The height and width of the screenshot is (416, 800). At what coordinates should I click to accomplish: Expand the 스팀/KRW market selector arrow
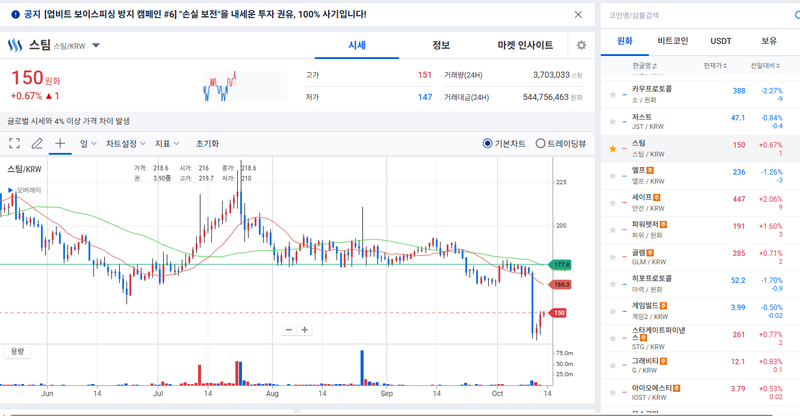(x=96, y=46)
